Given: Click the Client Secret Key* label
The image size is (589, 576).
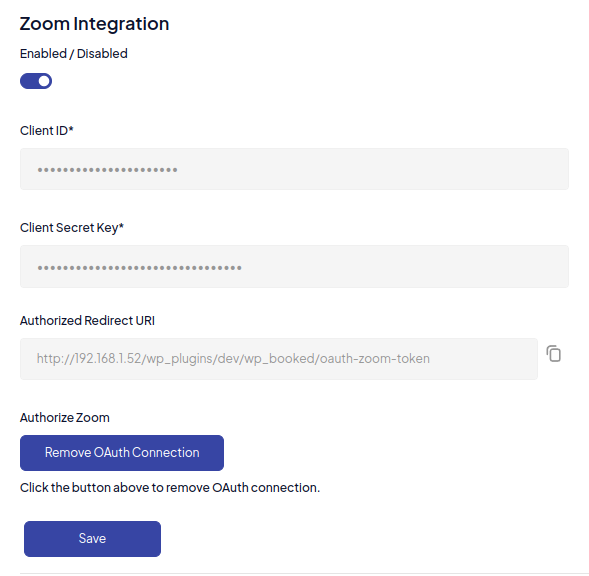Looking at the screenshot, I should pos(72,228).
